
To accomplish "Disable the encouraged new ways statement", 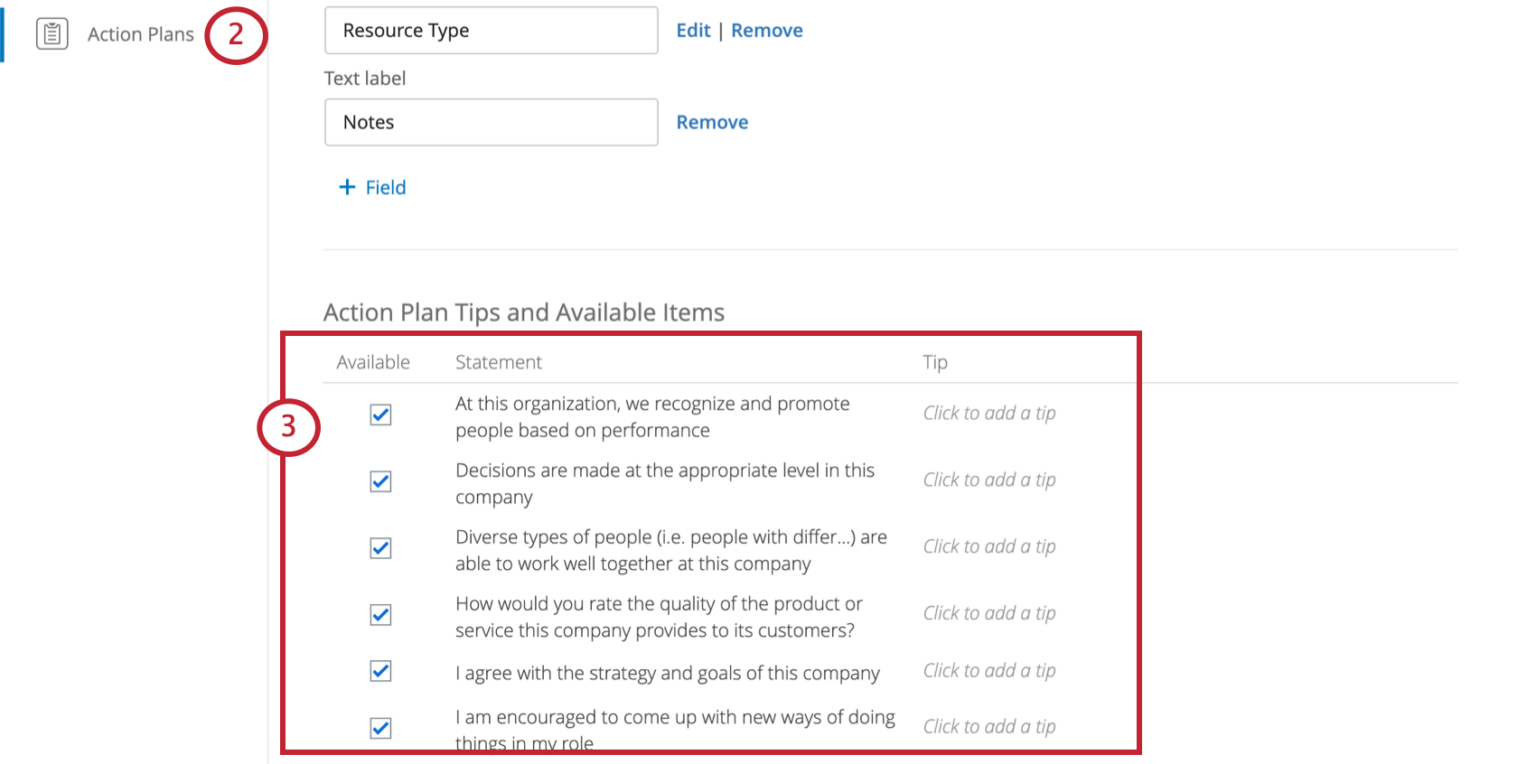I will 380,729.
